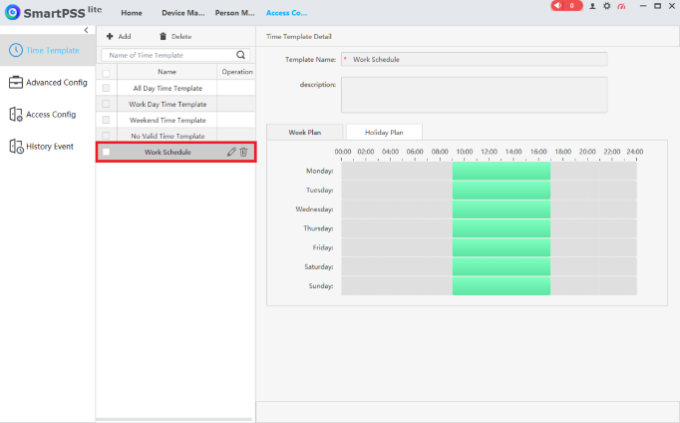Open the Person M... tab

point(235,13)
